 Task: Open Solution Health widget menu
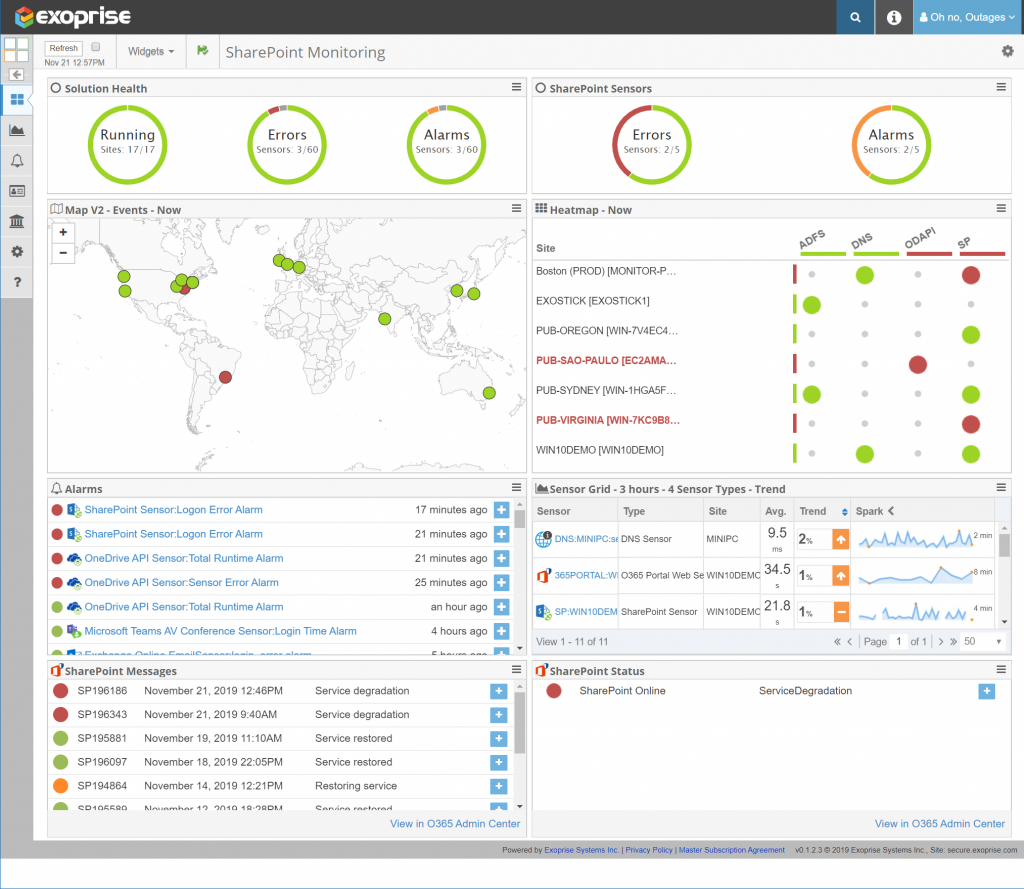pyautogui.click(x=516, y=87)
